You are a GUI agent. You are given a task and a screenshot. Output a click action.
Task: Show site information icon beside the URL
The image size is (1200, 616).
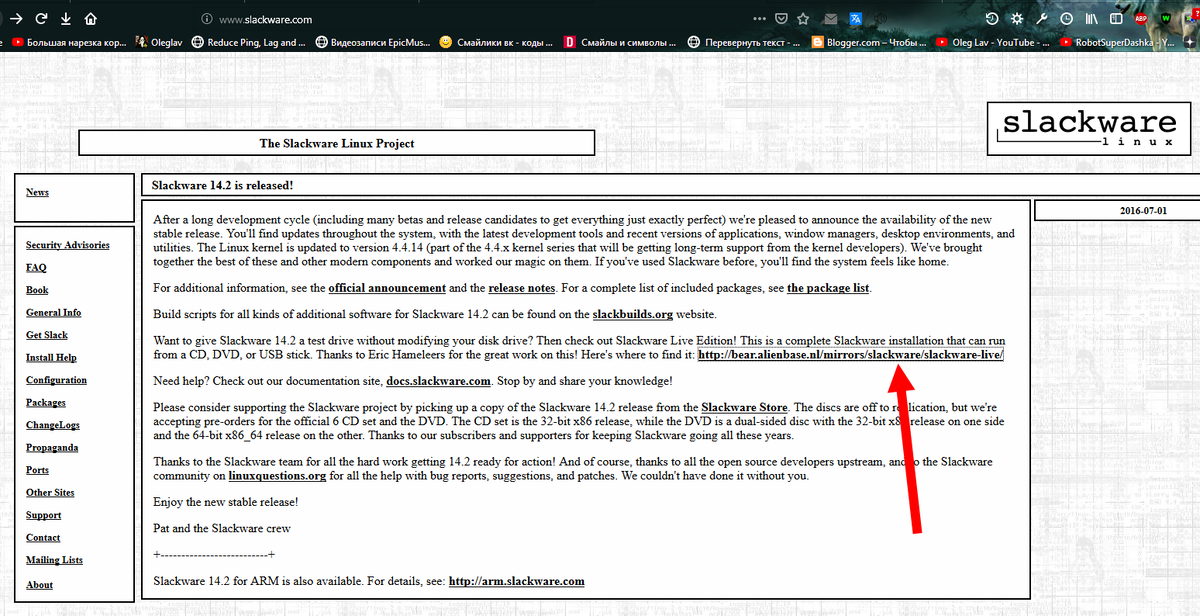(x=206, y=19)
